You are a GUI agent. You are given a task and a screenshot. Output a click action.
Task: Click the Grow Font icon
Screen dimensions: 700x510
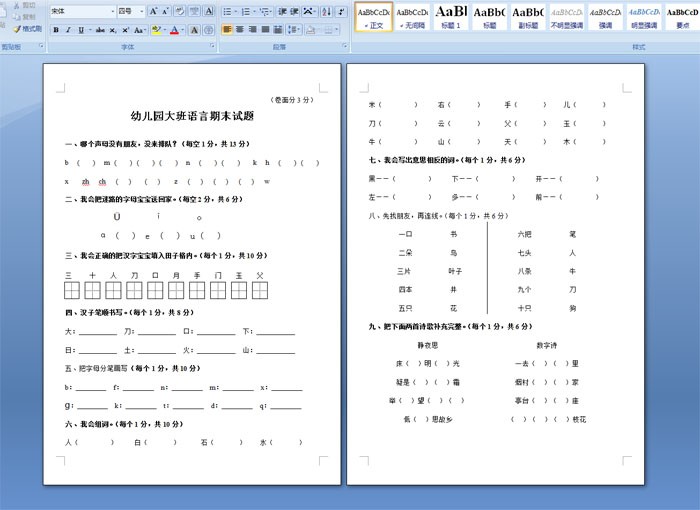[153, 11]
